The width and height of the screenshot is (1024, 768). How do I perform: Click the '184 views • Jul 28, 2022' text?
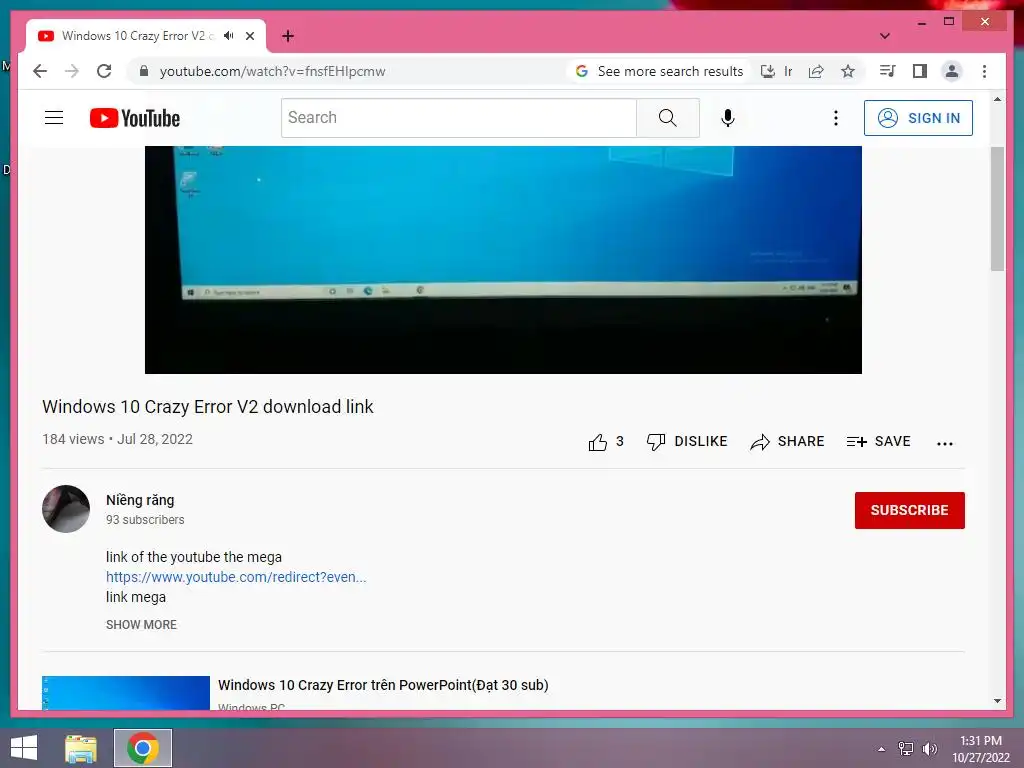pos(118,440)
